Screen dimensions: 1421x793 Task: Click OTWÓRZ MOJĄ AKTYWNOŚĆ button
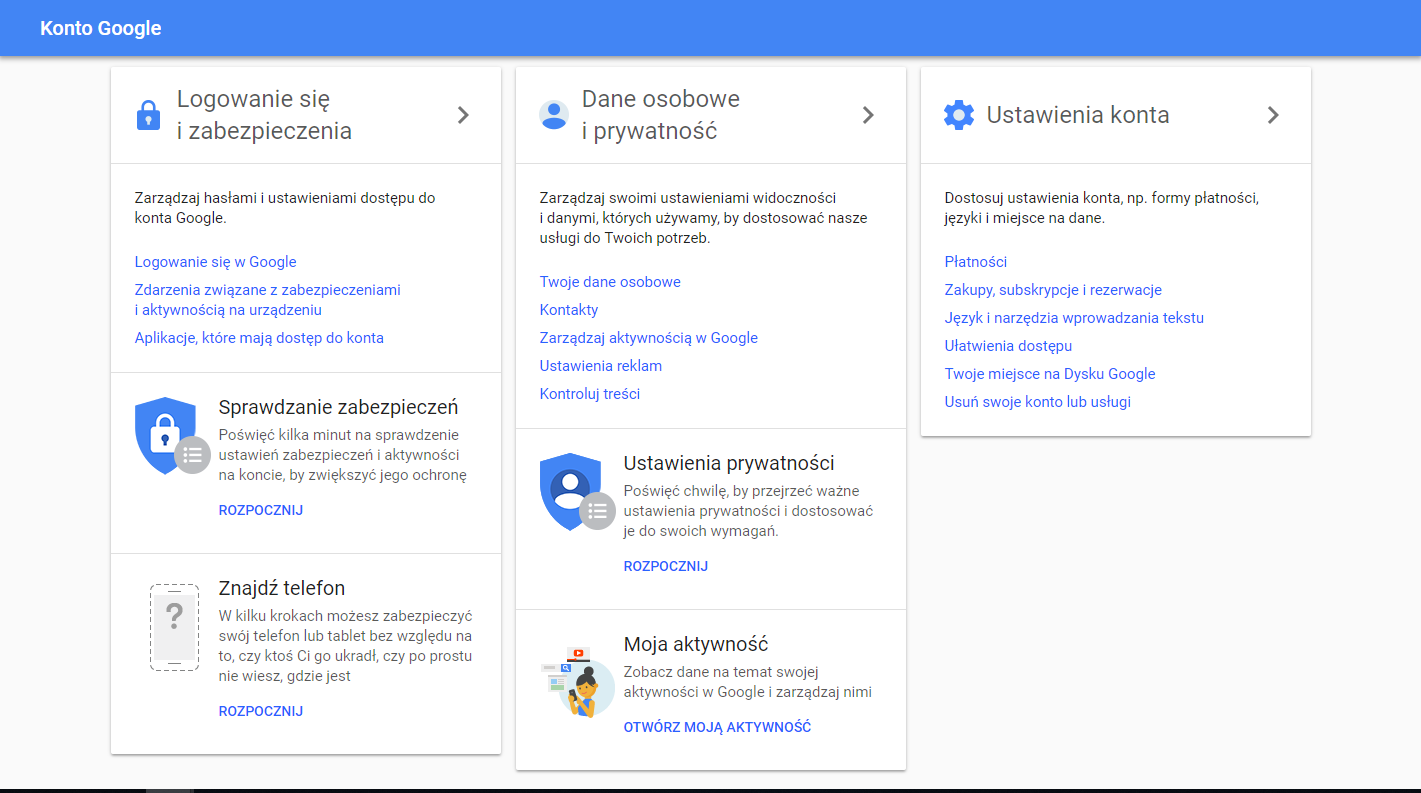click(x=717, y=727)
